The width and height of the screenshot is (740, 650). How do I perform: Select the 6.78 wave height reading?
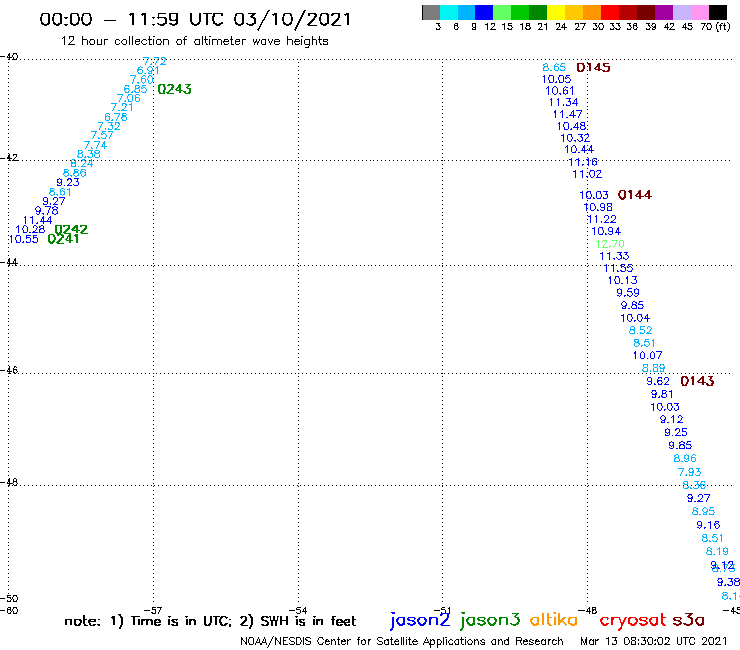[x=116, y=117]
